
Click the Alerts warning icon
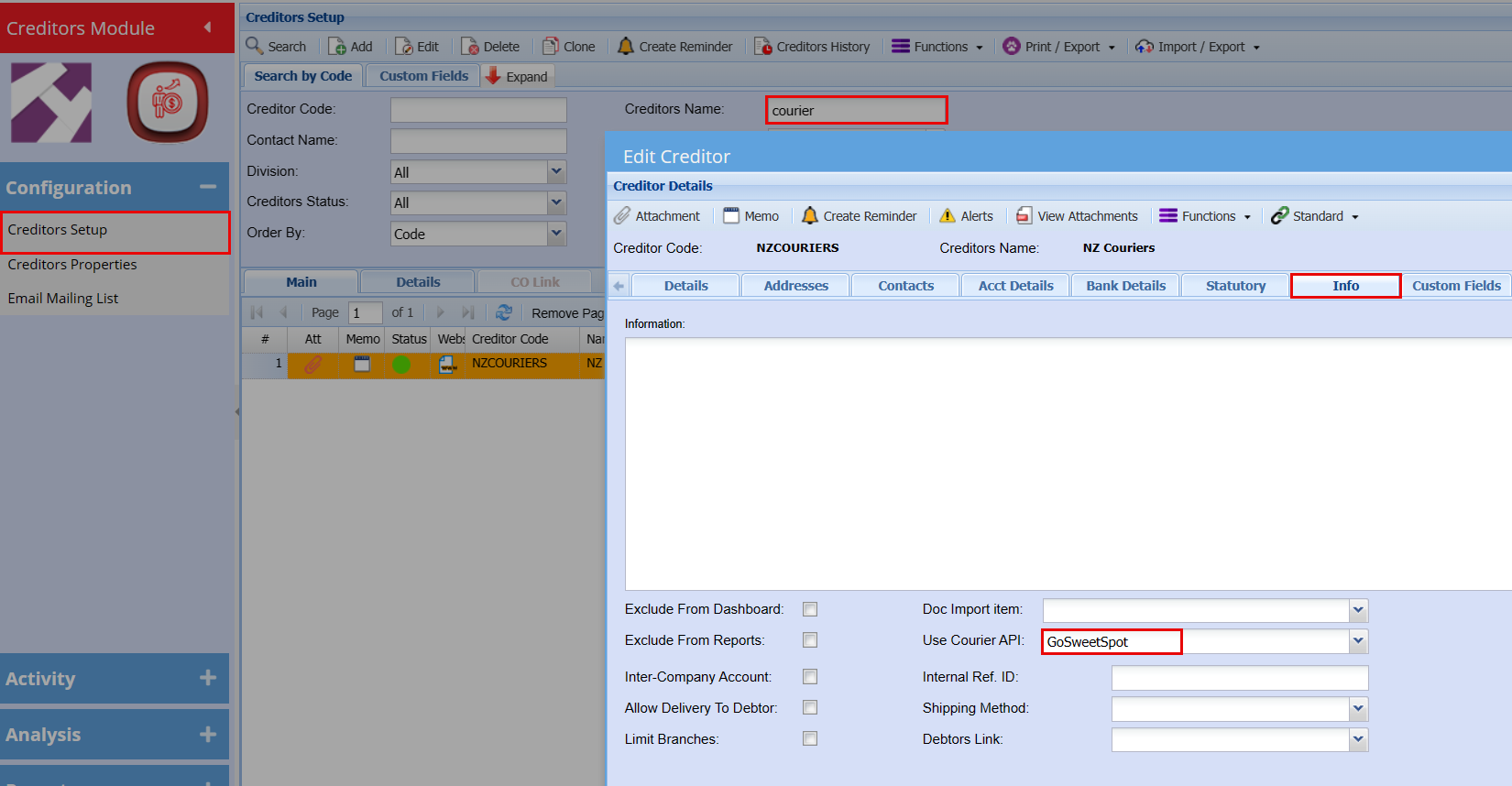948,216
